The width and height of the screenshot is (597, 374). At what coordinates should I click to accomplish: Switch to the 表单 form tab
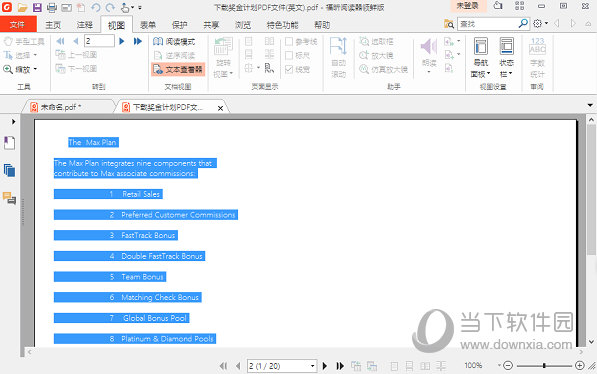pyautogui.click(x=148, y=25)
